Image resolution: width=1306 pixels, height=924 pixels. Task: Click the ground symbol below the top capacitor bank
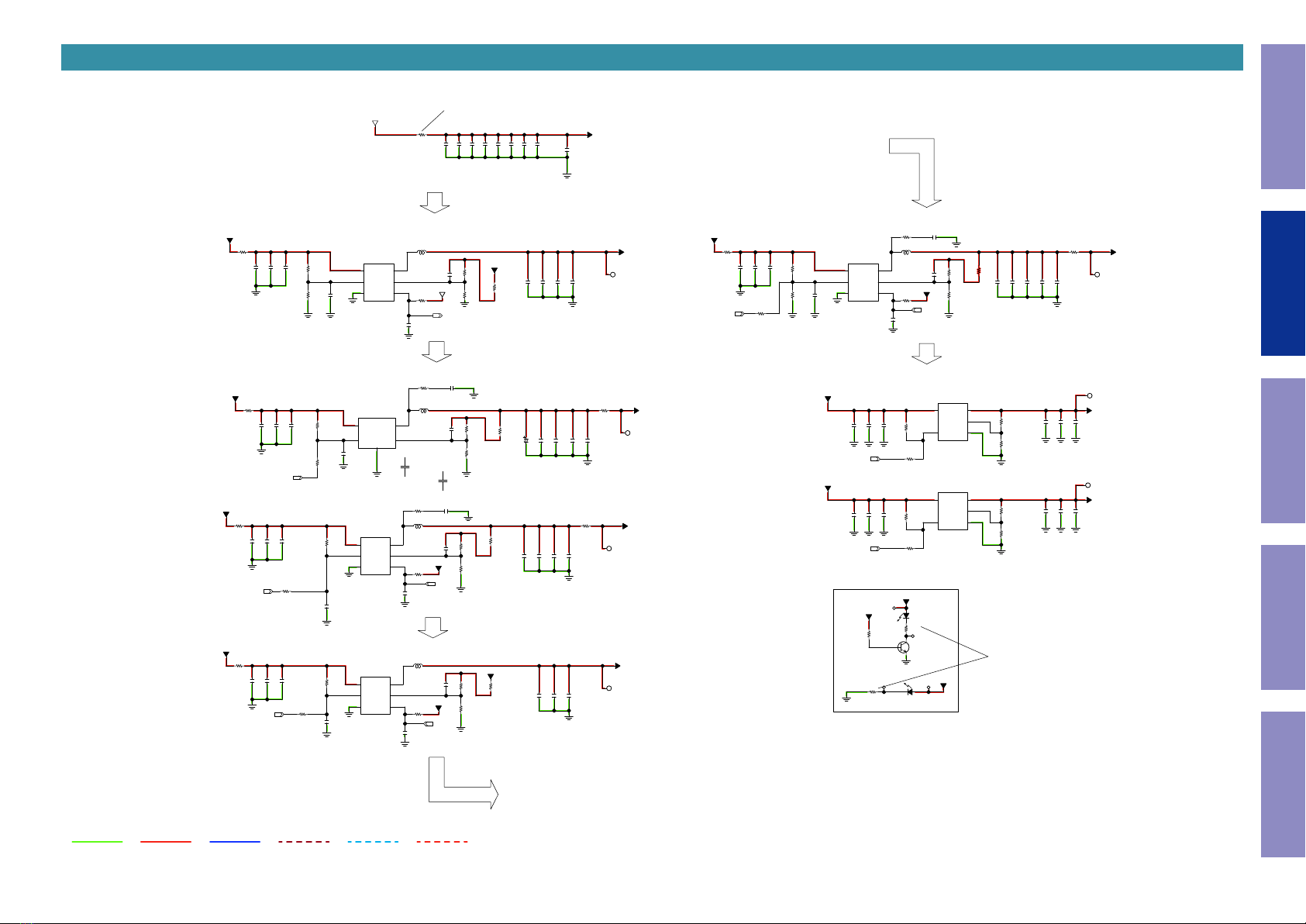567,176
